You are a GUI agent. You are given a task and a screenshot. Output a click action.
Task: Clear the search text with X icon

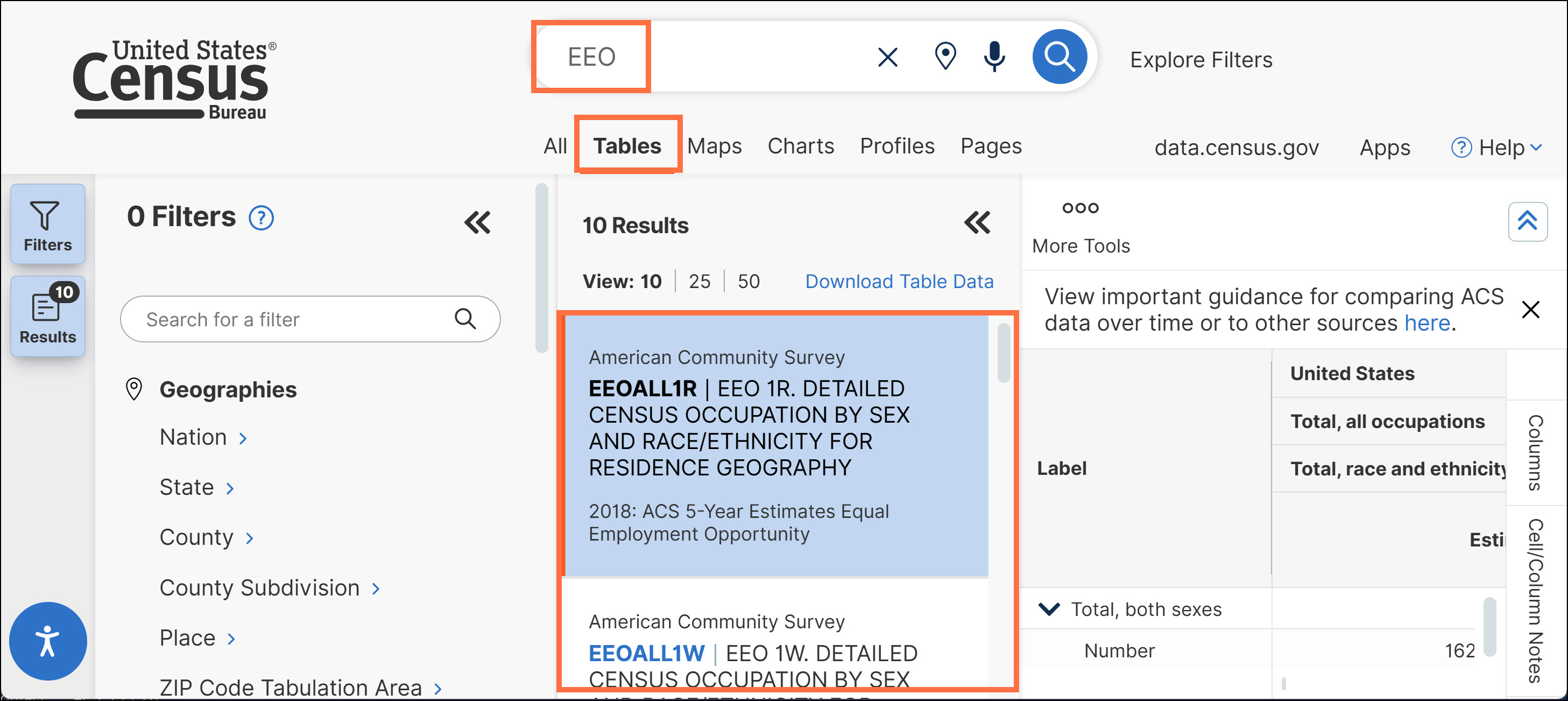pos(887,58)
